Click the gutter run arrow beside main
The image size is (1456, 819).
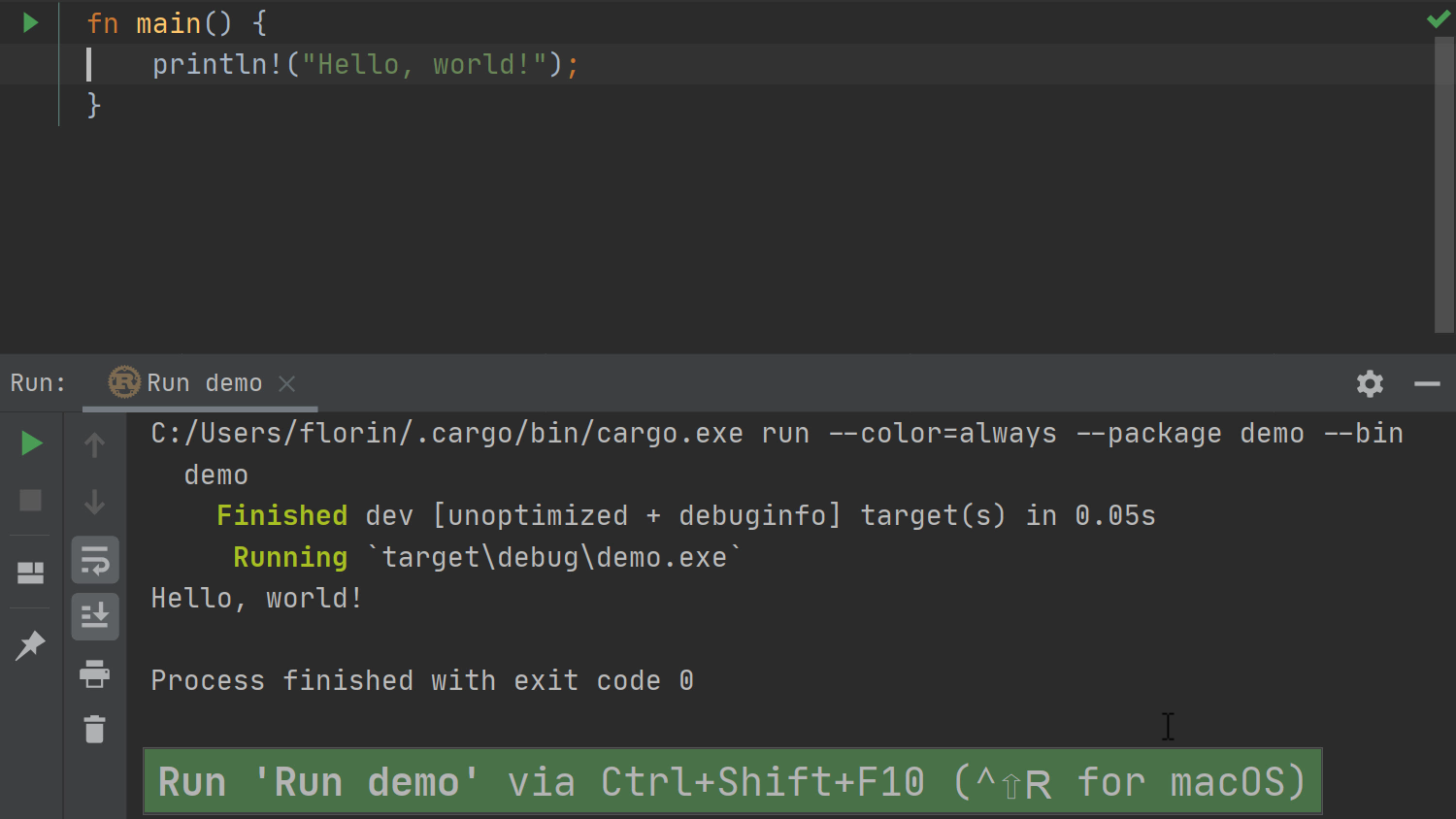click(30, 22)
